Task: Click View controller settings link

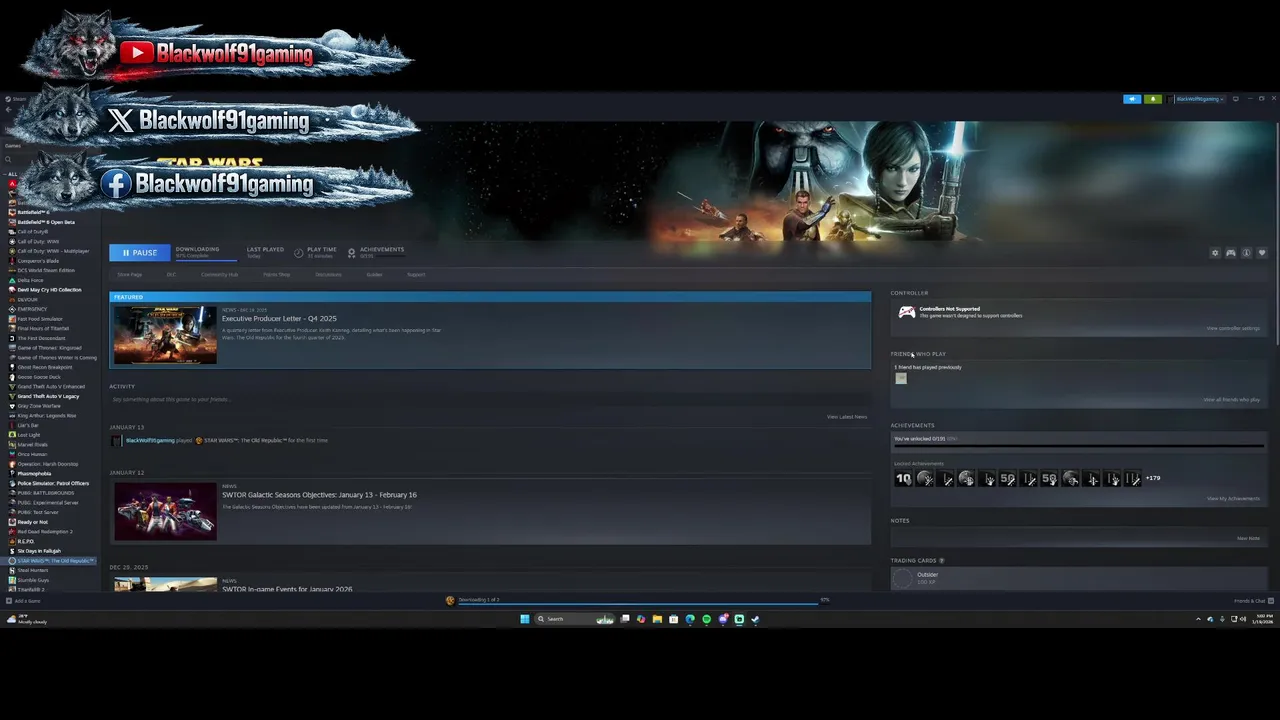Action: point(1233,328)
